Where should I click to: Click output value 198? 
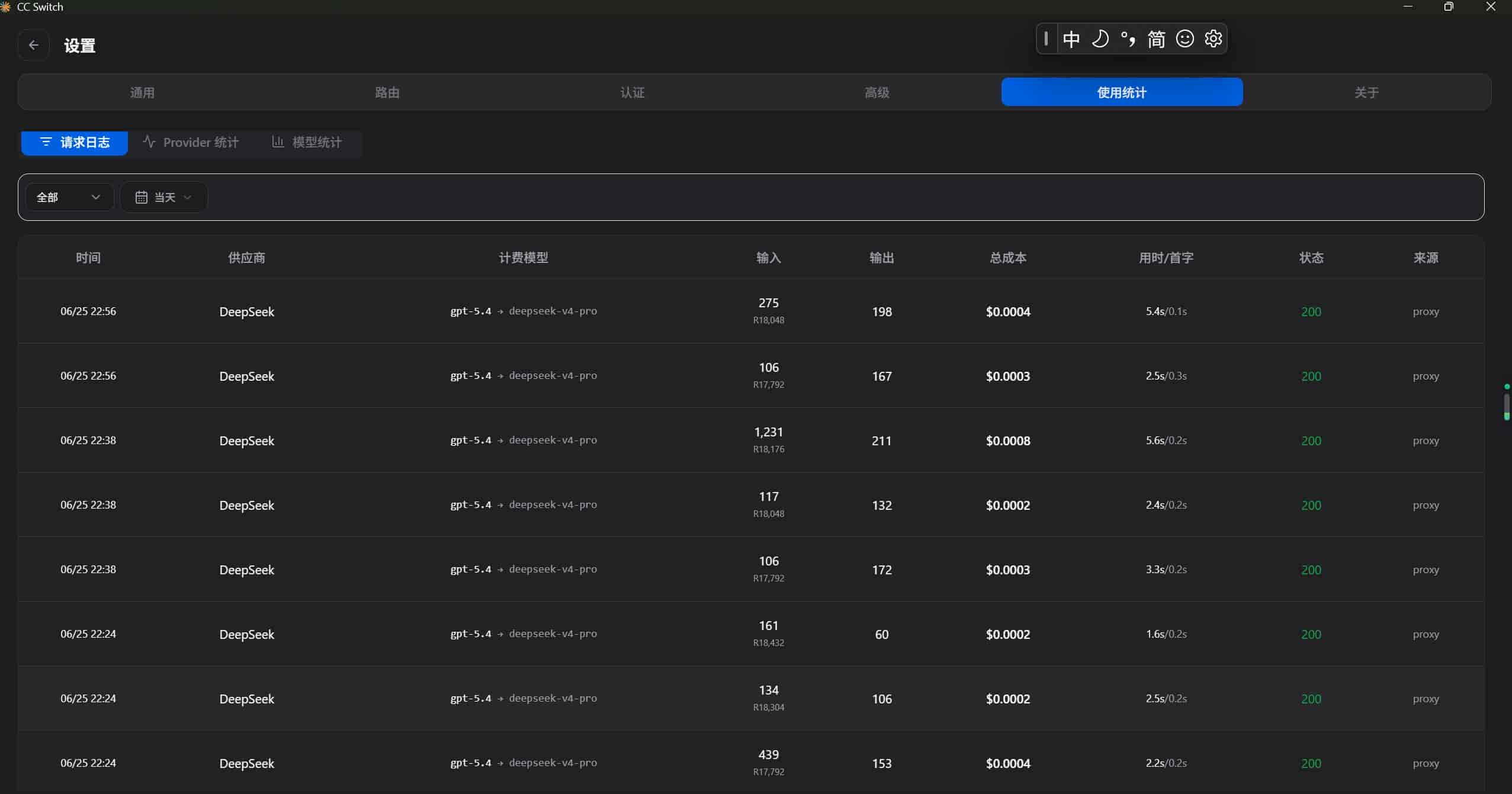[x=882, y=312]
